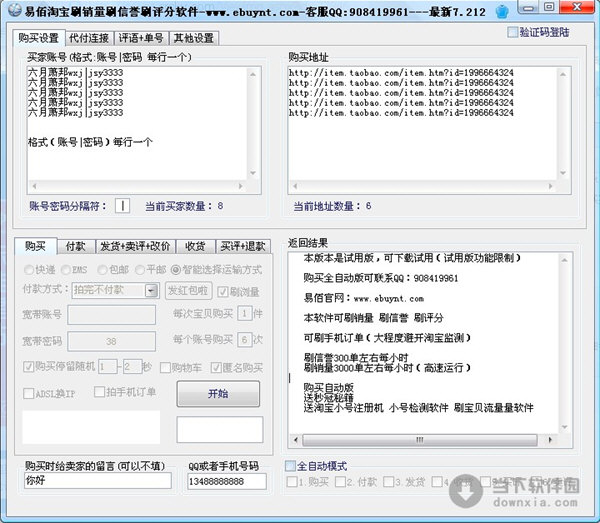The height and width of the screenshot is (523, 600).
Task: Click inside the 买家账号 text area
Action: click(138, 123)
